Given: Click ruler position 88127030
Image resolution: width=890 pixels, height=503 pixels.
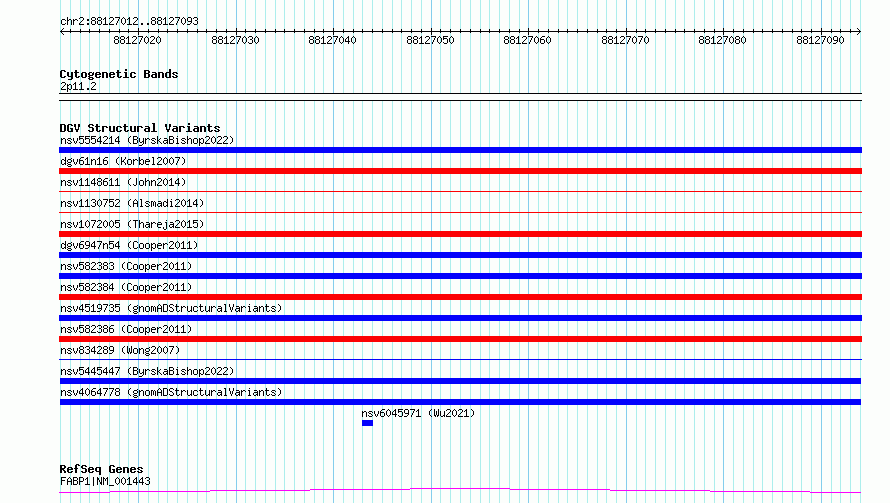Looking at the screenshot, I should [235, 40].
